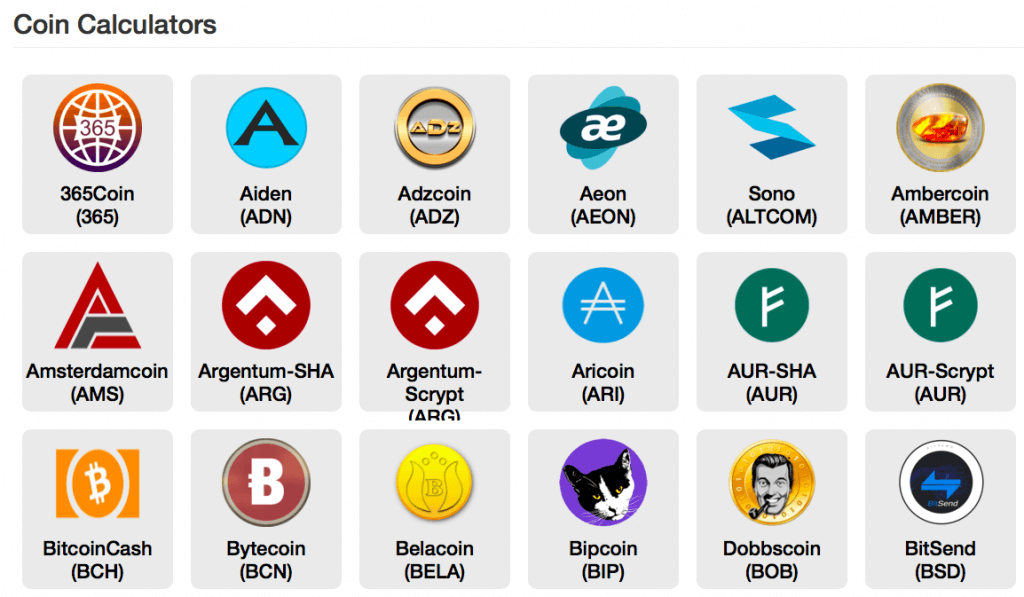The width and height of the screenshot is (1024, 597).
Task: Select the Aricoin blue circle icon
Action: click(x=603, y=305)
